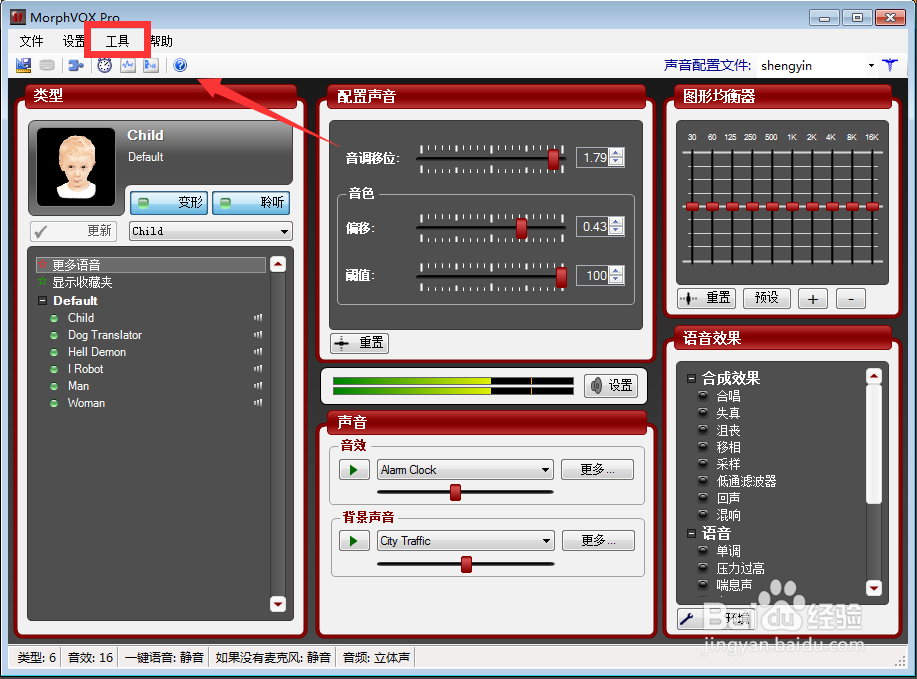
Task: Collapse the Default voice group
Action: tap(42, 301)
